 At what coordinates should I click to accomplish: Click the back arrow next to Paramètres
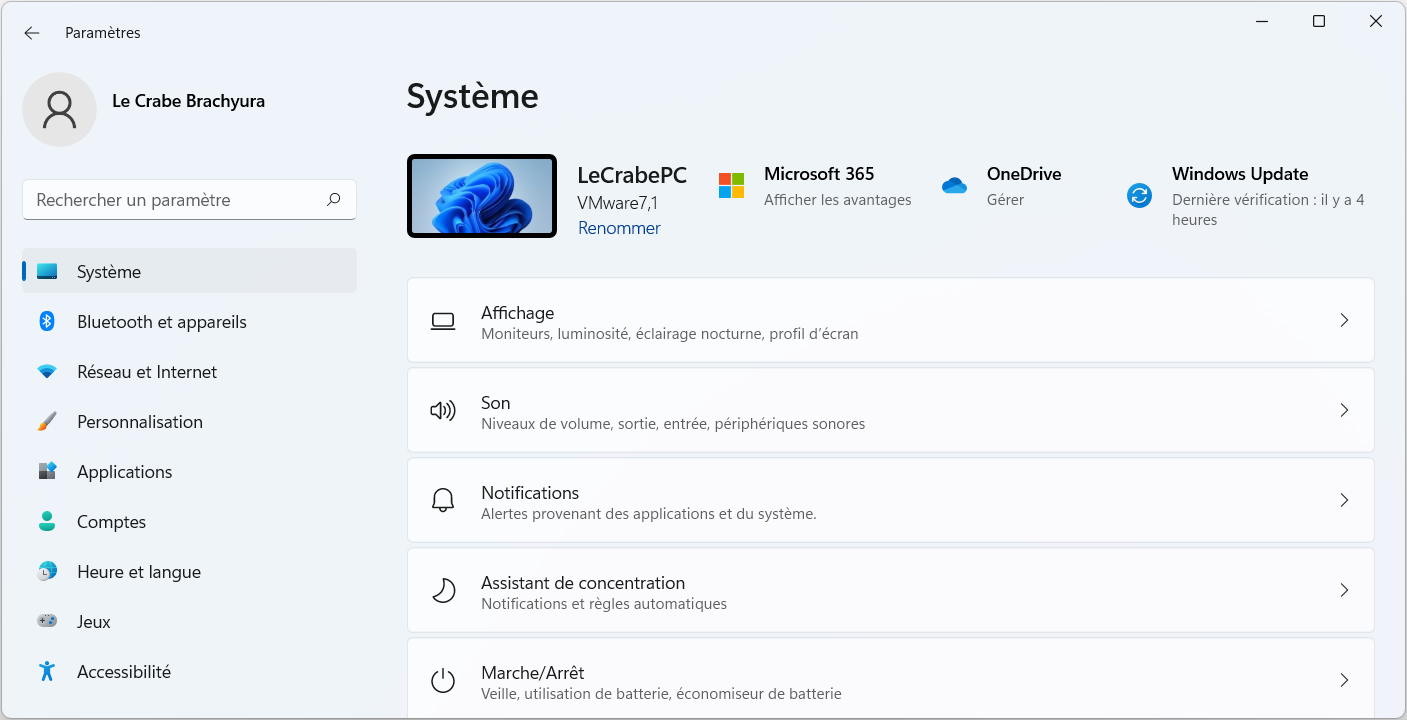click(32, 33)
